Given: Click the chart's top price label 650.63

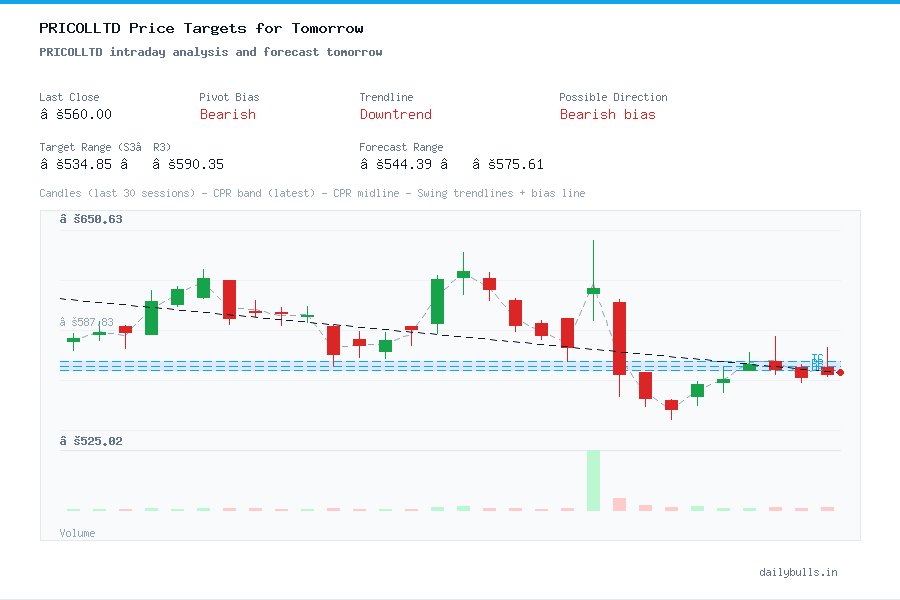Looking at the screenshot, I should tap(91, 219).
